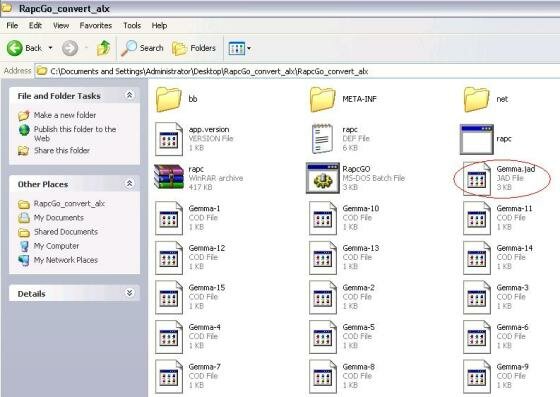Select the Gemma-1 COD file icon
560x397 pixels.
click(169, 218)
